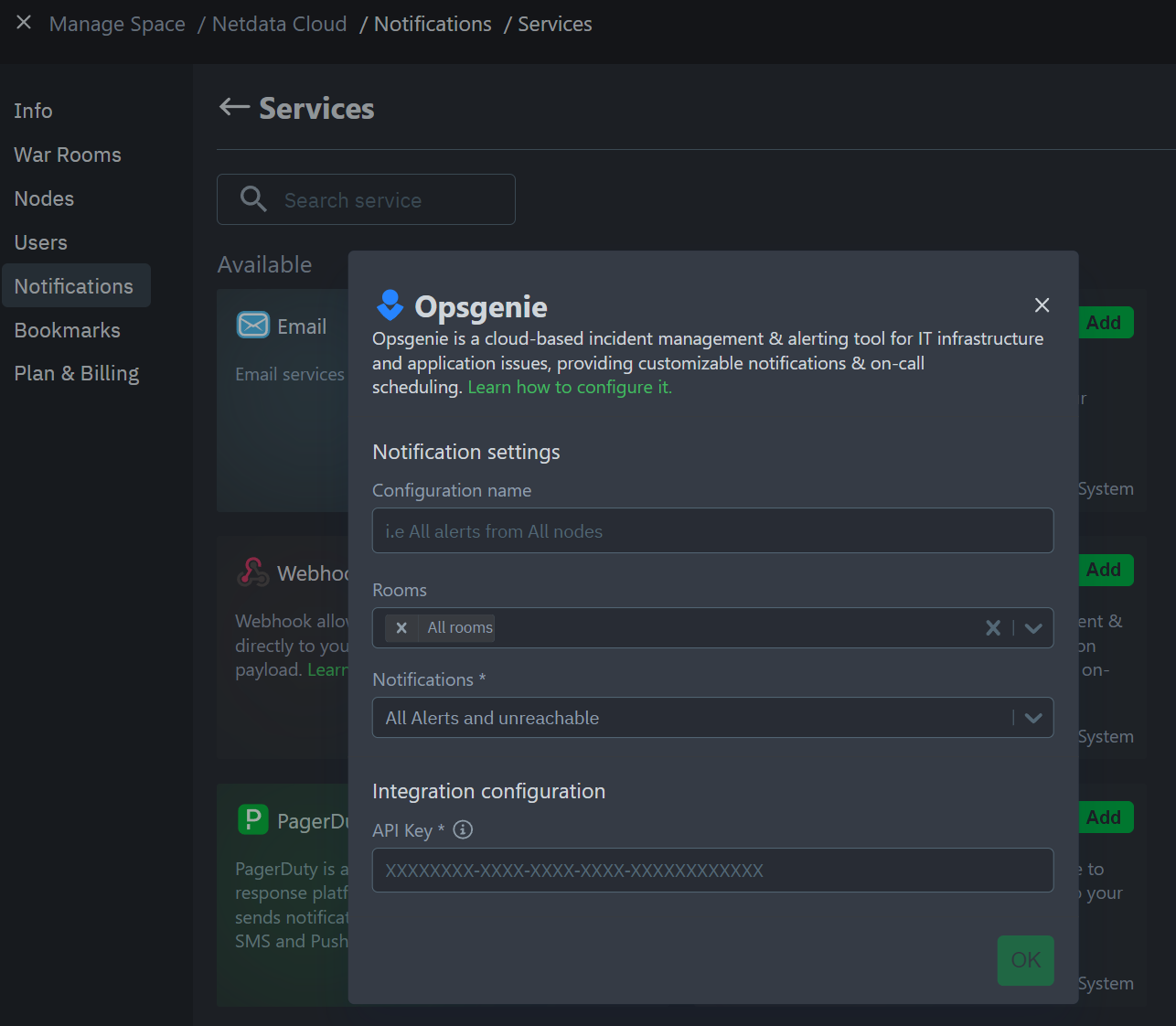
Task: Clear all selected rooms
Action: [992, 628]
